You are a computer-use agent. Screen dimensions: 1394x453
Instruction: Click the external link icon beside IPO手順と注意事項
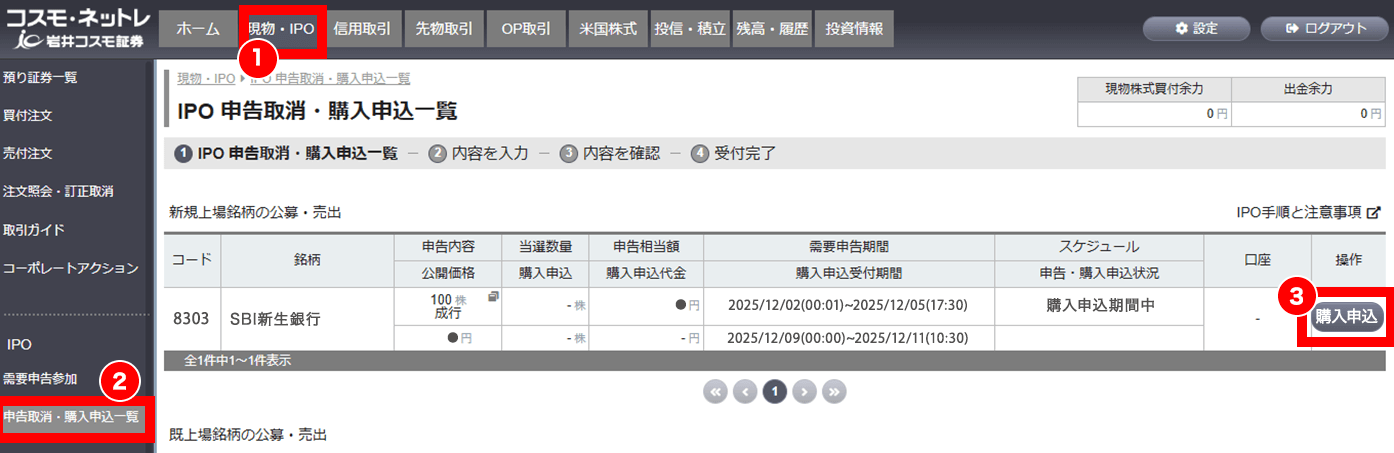pos(1374,212)
